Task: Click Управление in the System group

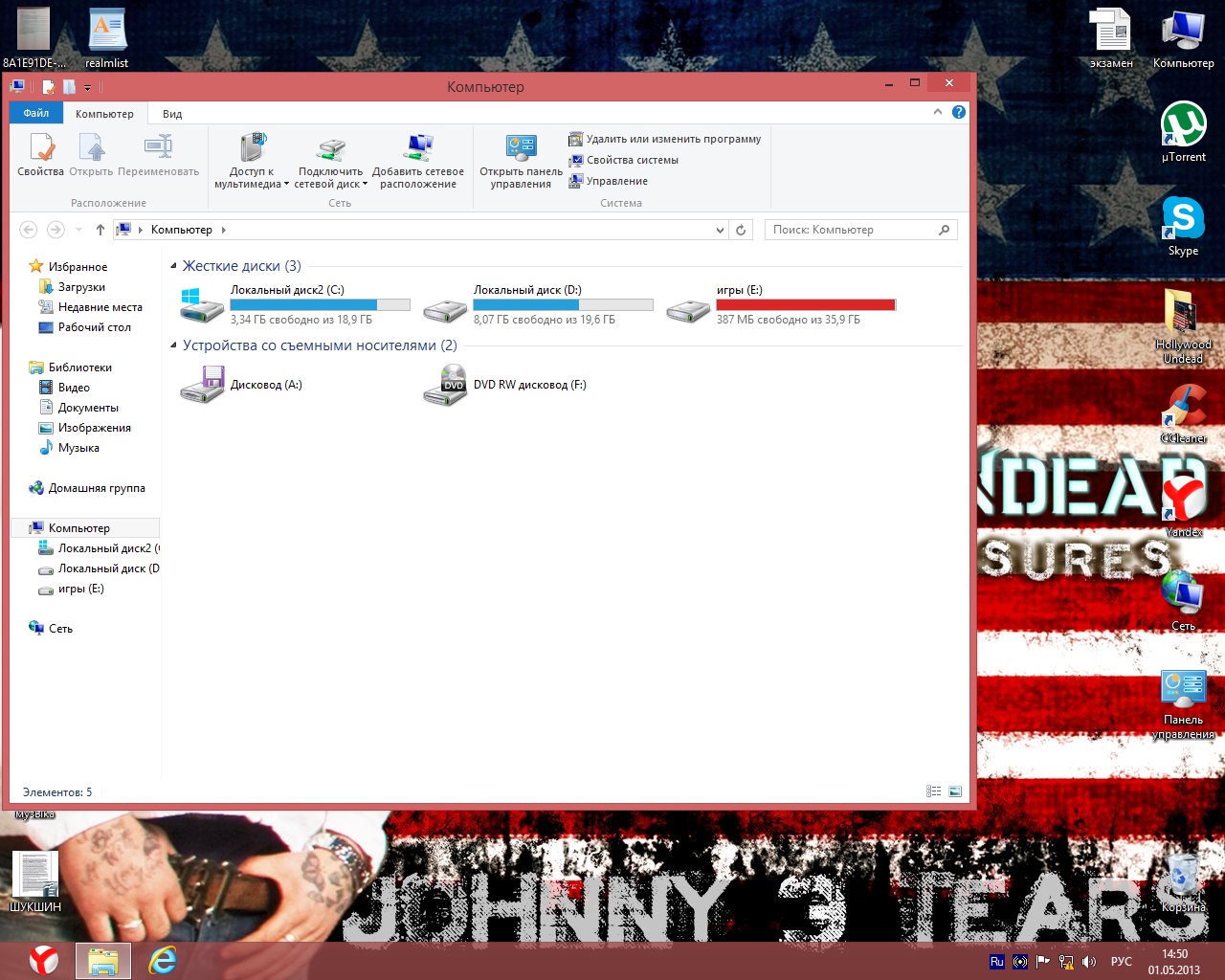Action: (x=608, y=181)
